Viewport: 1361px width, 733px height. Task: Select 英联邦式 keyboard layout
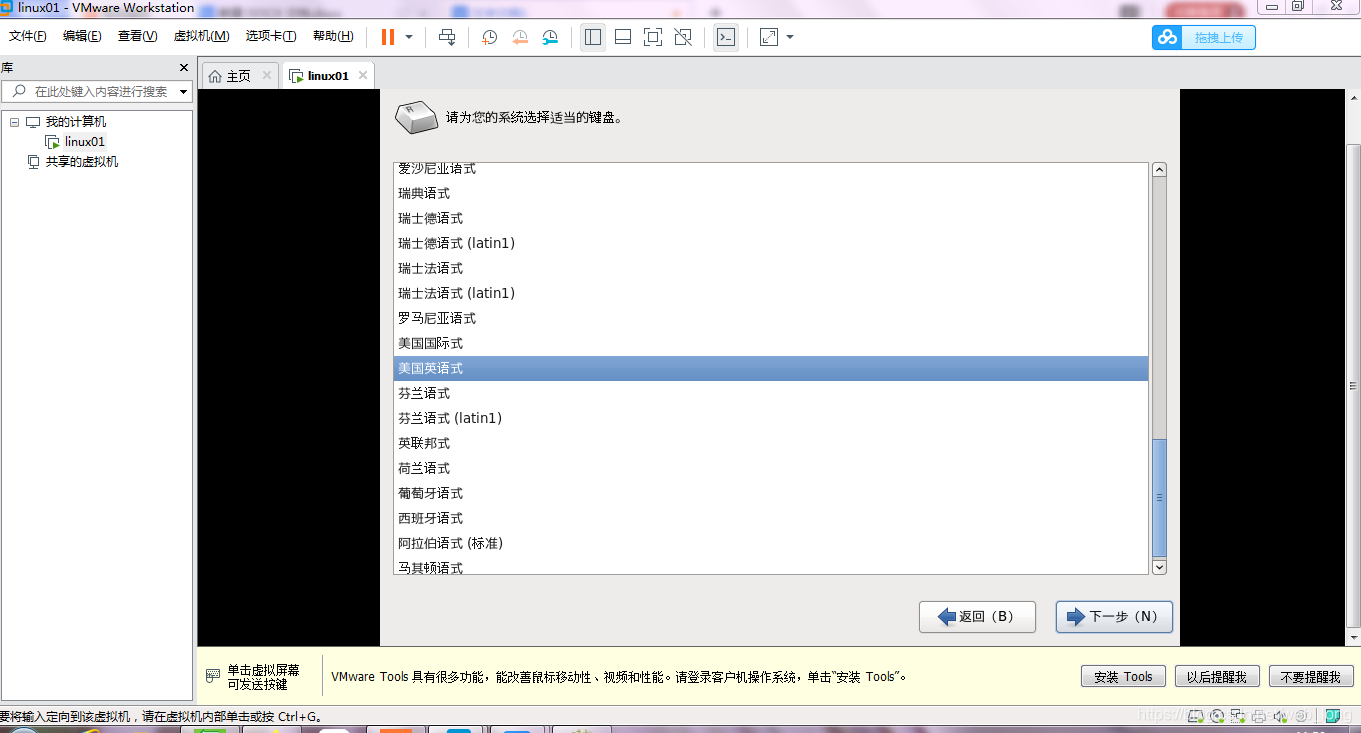(x=771, y=443)
